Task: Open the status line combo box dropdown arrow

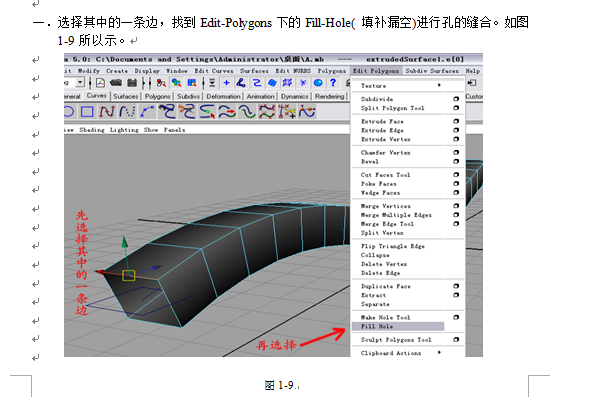Action: click(x=80, y=83)
